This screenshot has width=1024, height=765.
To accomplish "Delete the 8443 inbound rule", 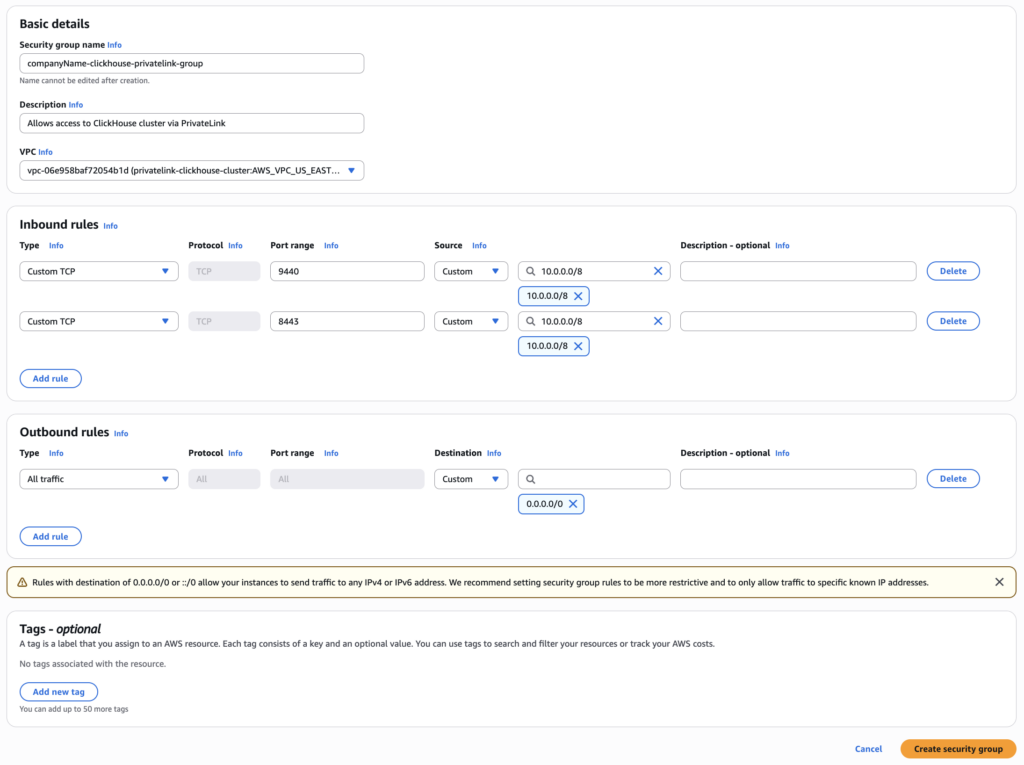I will pos(952,321).
